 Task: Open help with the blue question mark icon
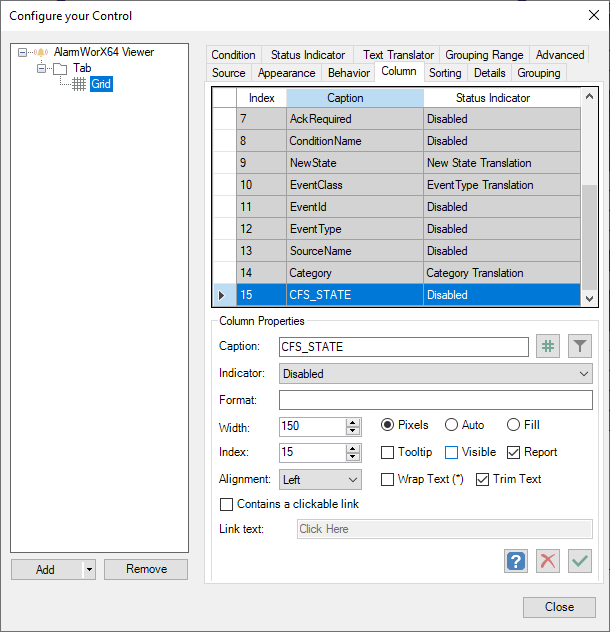click(515, 561)
